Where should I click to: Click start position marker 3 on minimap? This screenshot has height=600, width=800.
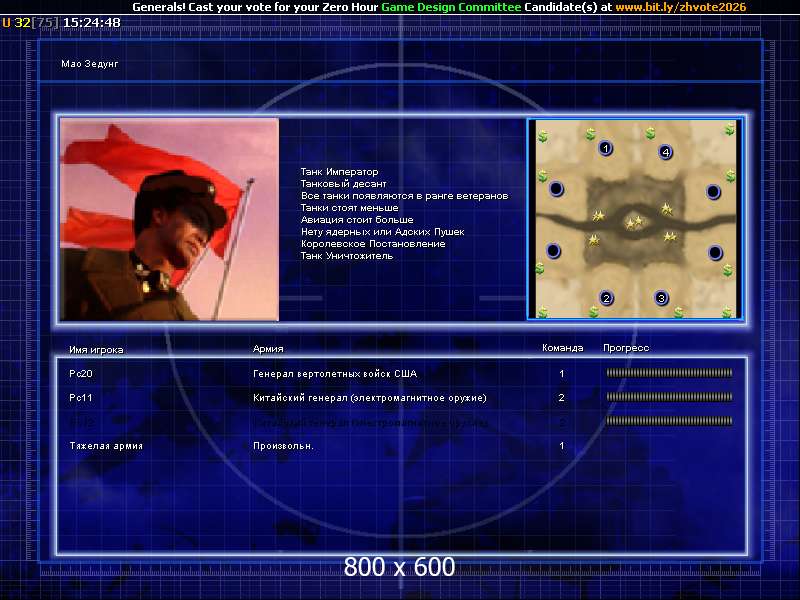(x=661, y=298)
